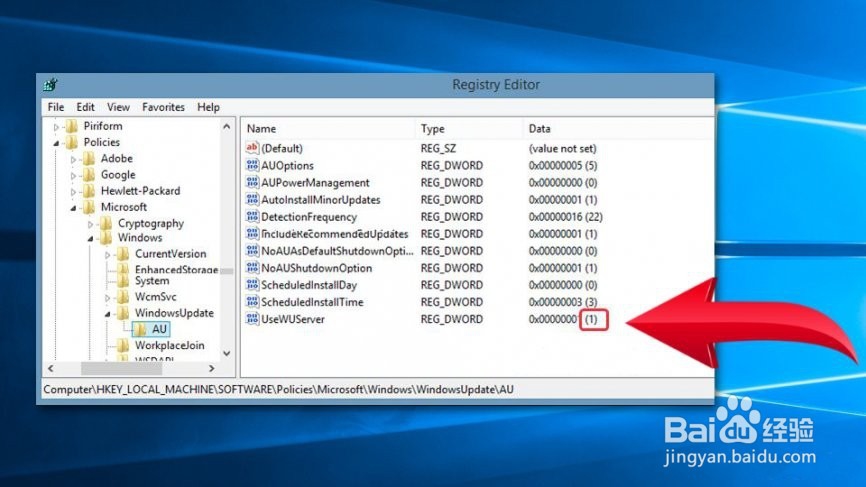Select the Piriform folder icon

pos(72,126)
